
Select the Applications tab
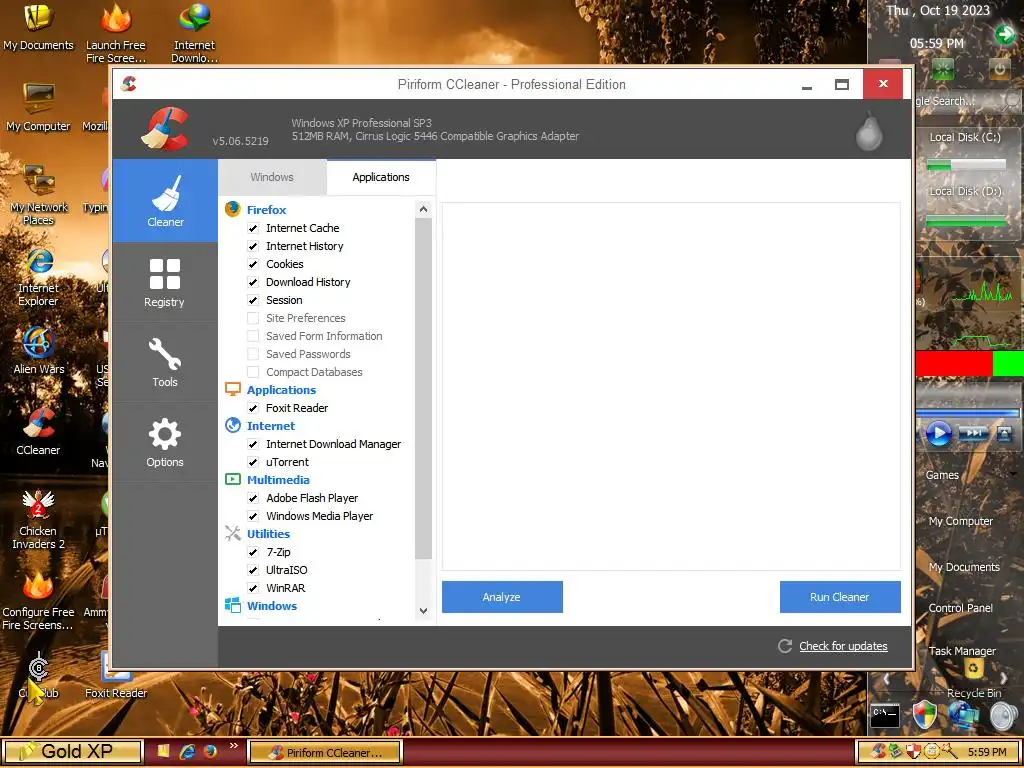(381, 177)
